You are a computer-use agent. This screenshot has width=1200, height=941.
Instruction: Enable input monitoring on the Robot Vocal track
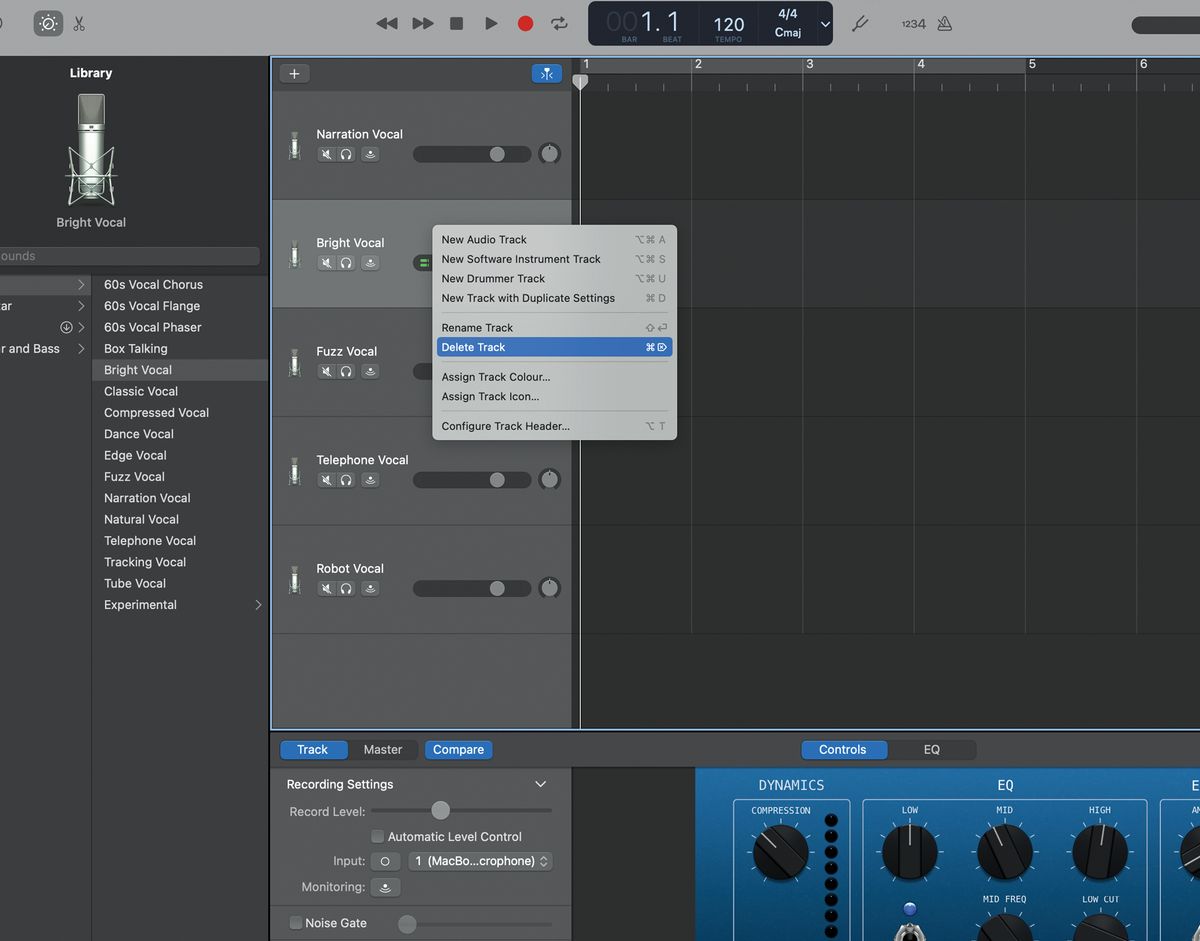pos(370,588)
